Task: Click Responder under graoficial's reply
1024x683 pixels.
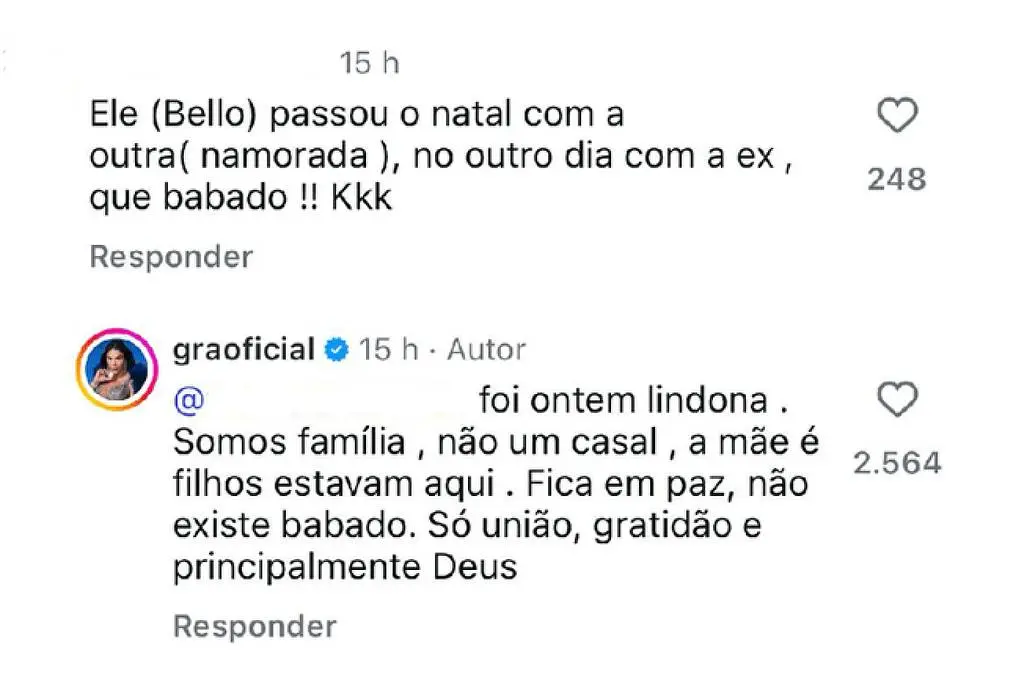Action: 255,627
